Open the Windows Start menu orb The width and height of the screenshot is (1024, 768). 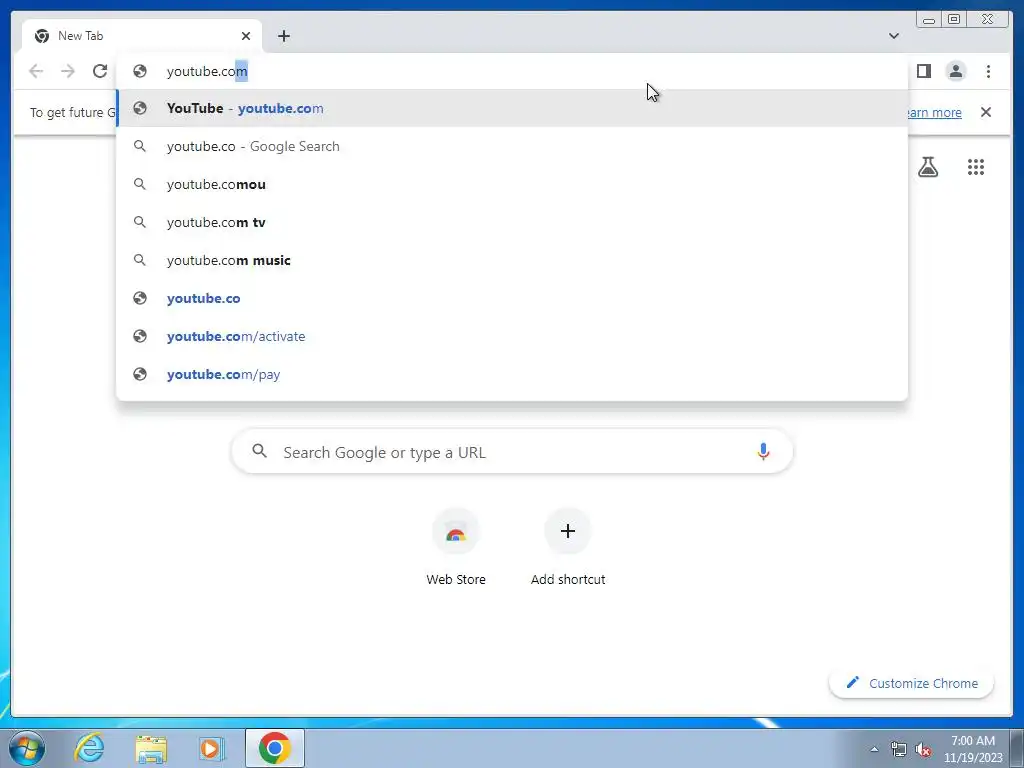pos(27,748)
